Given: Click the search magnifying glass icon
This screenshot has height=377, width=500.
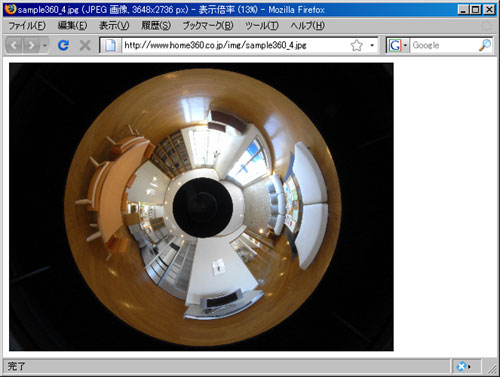Looking at the screenshot, I should (x=485, y=45).
